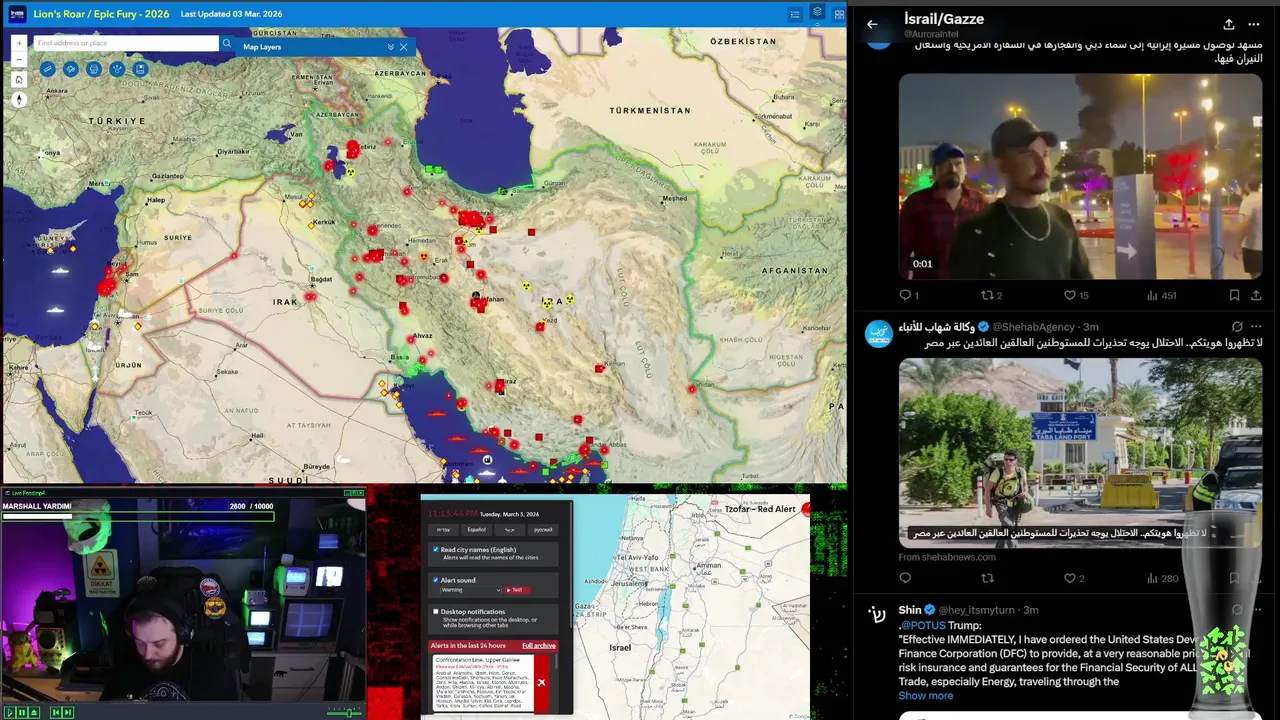
Task: Toggle Read city names (English) checkbox
Action: (436, 549)
